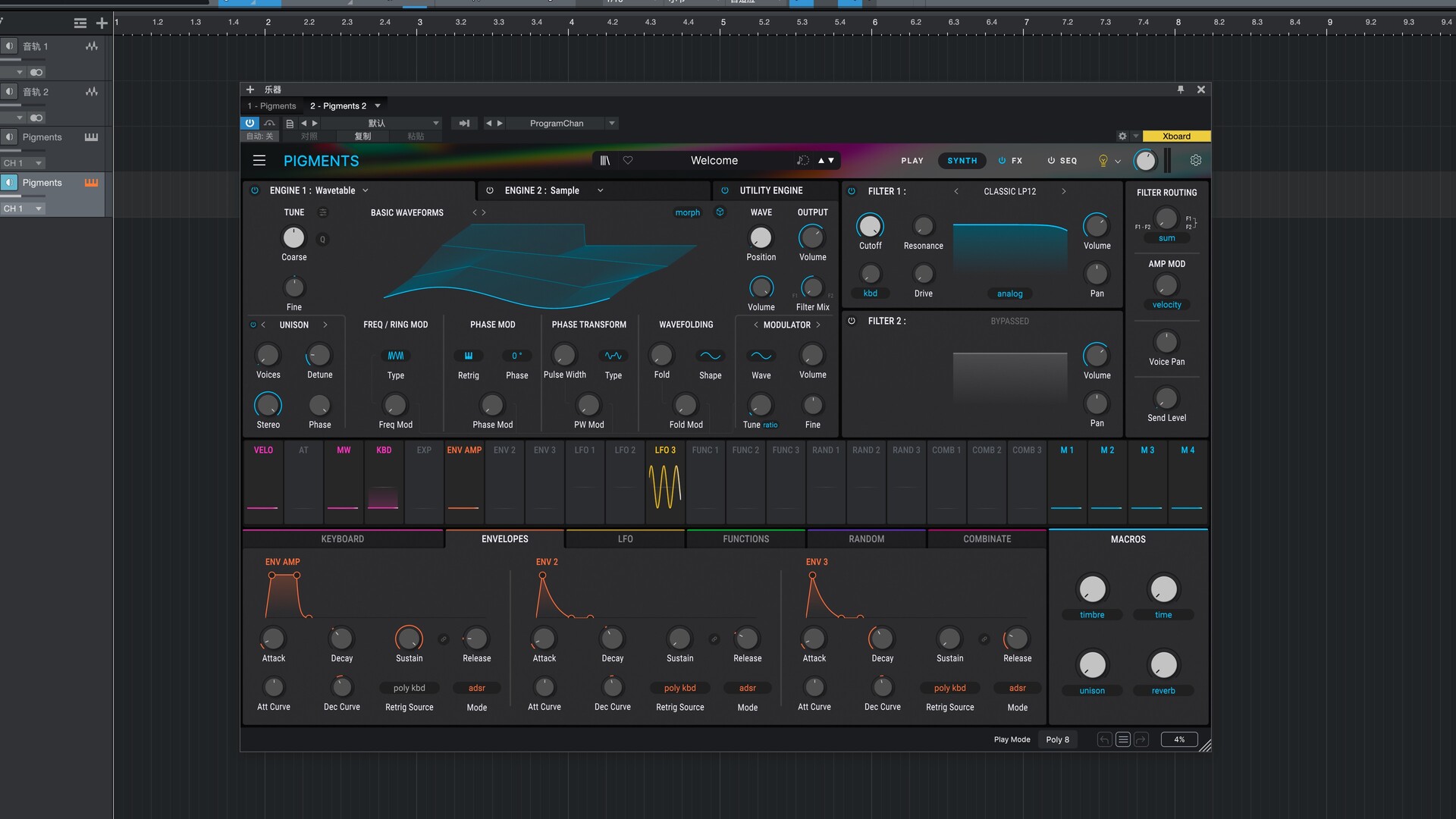Click the undo arrow at bottom bar
The height and width of the screenshot is (819, 1456).
click(x=1104, y=739)
